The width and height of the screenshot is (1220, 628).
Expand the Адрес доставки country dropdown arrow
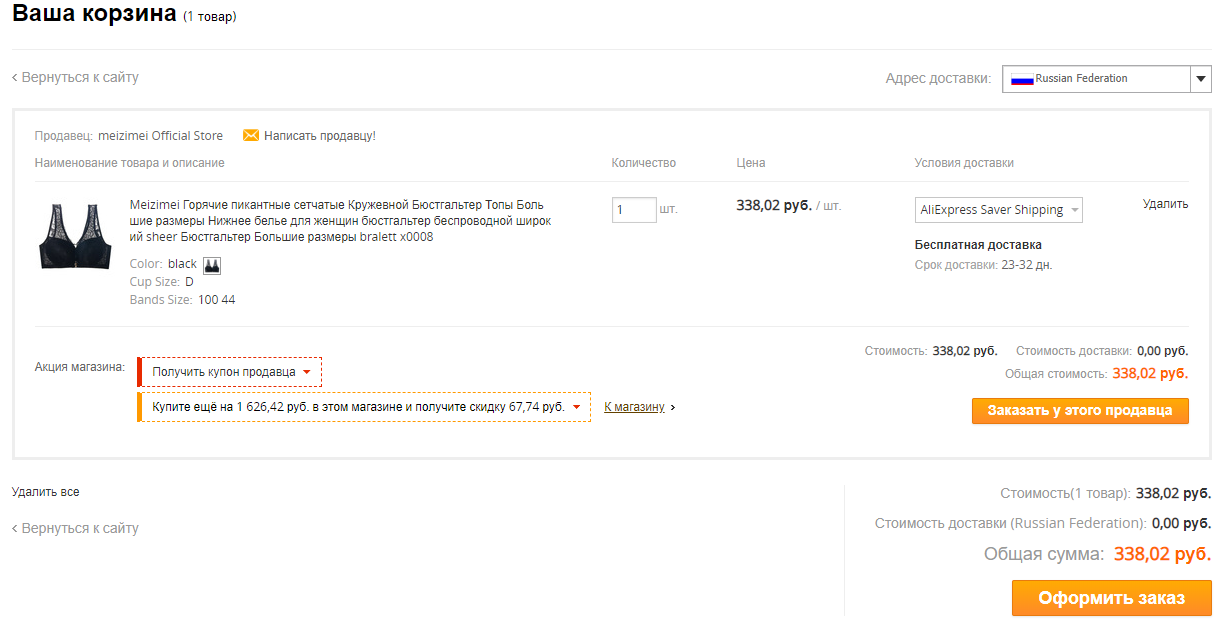(1200, 79)
